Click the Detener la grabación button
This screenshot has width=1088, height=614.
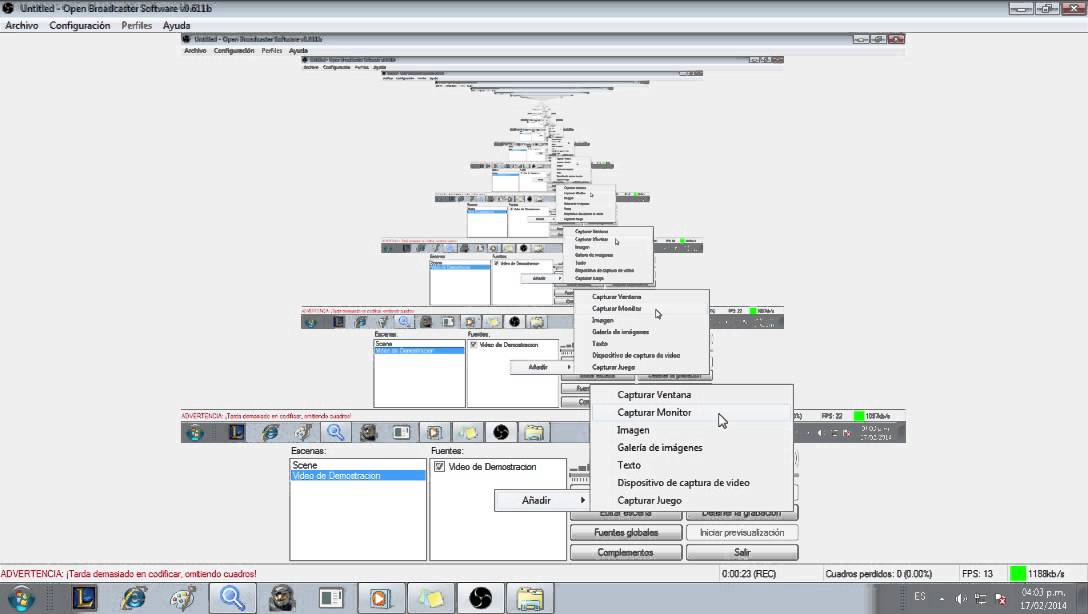tap(742, 513)
